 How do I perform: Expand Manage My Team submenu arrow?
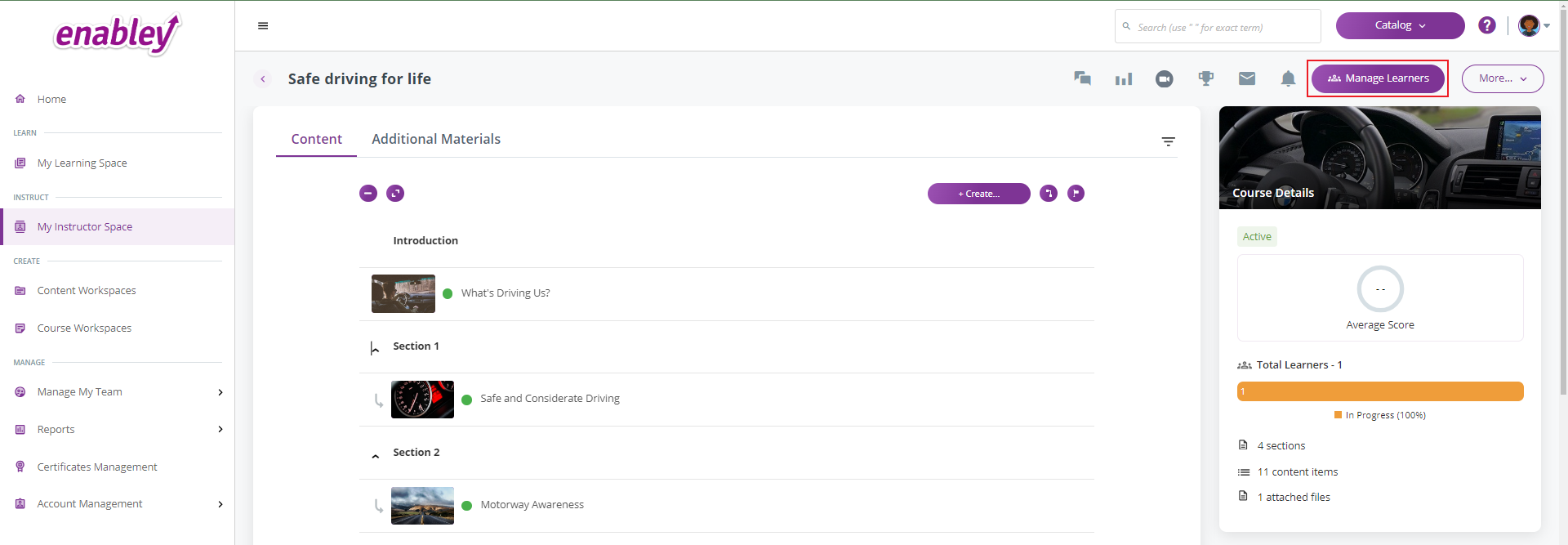click(x=220, y=392)
